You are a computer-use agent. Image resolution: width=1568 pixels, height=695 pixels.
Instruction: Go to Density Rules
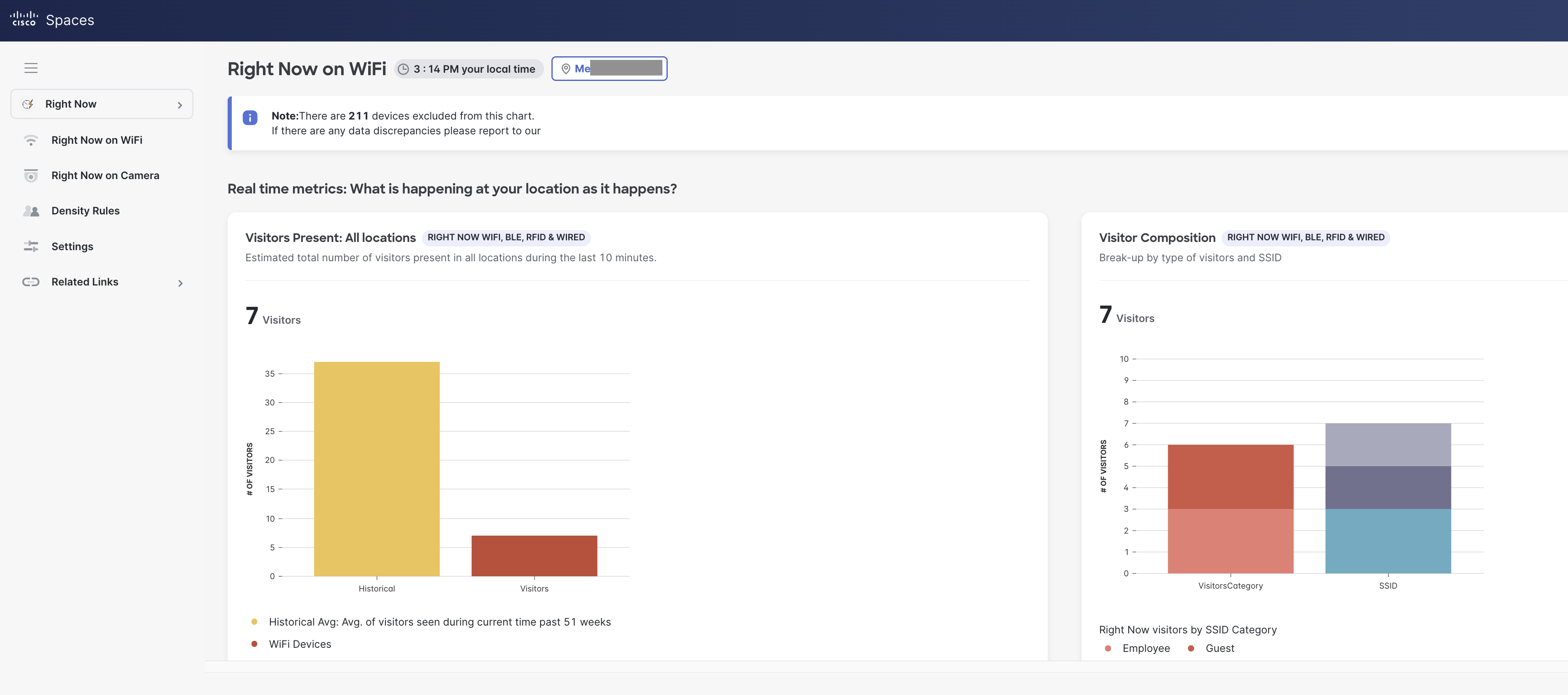[x=85, y=211]
